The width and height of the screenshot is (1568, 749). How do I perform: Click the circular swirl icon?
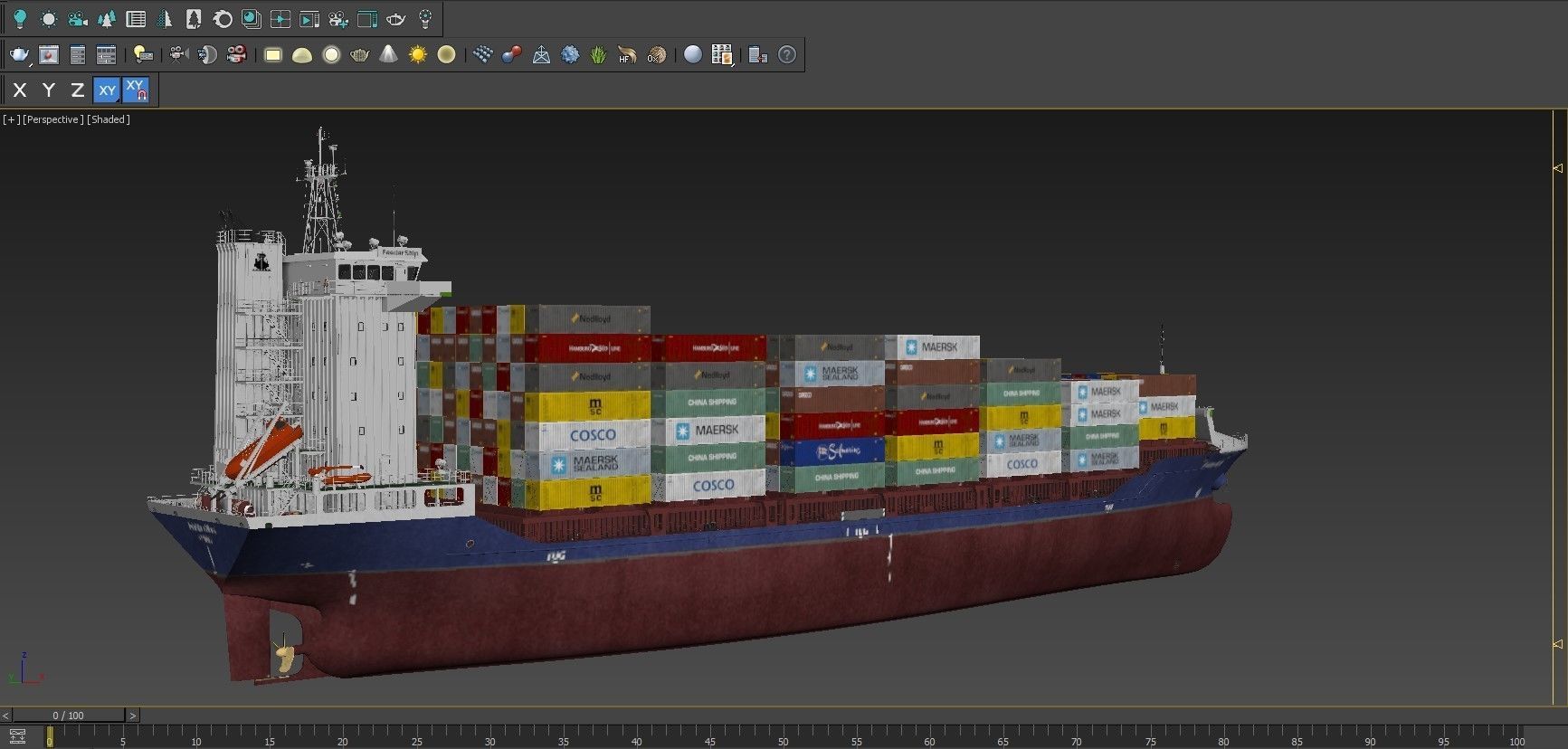click(x=223, y=18)
